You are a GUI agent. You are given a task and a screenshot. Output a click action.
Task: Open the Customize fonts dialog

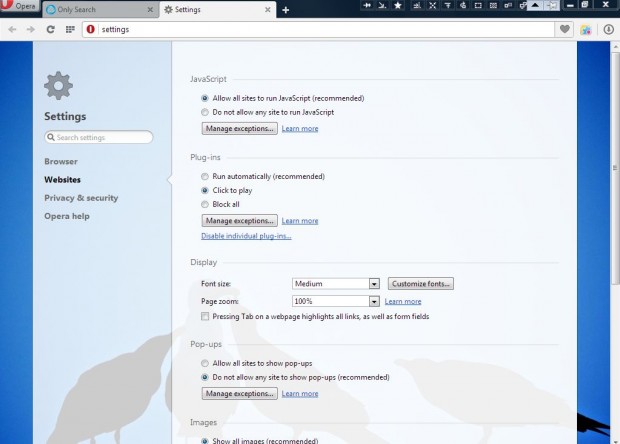[x=421, y=283]
